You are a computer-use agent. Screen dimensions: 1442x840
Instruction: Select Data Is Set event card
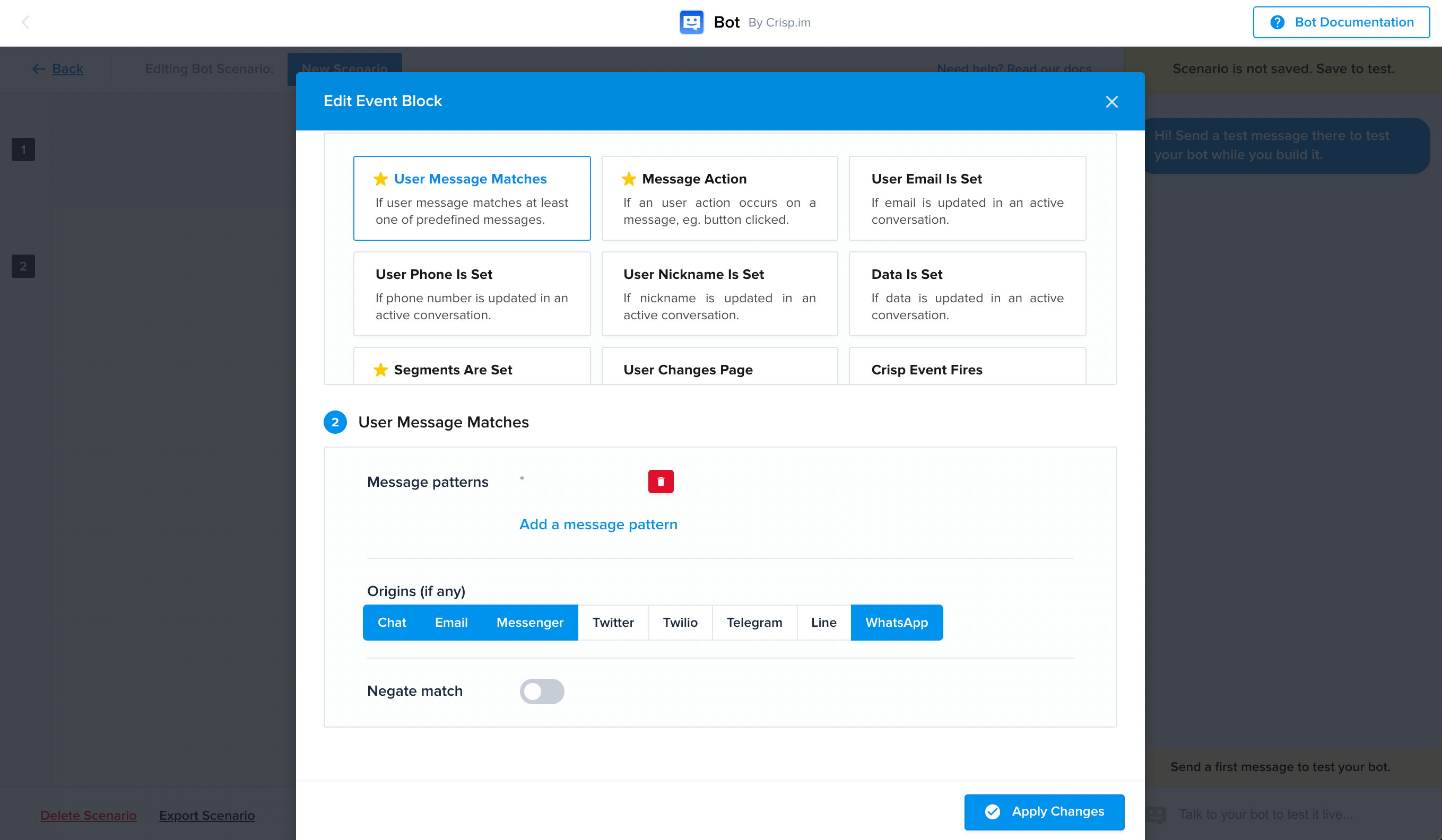coord(967,293)
